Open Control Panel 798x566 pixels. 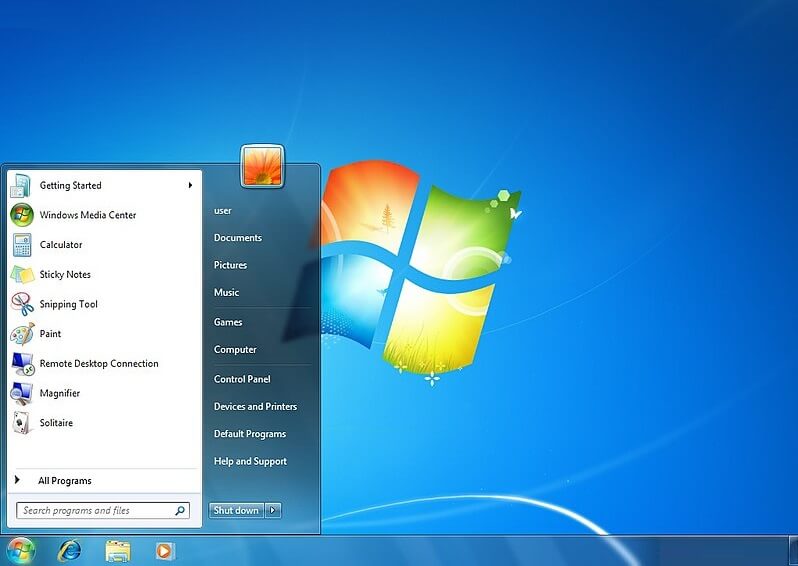pos(242,379)
